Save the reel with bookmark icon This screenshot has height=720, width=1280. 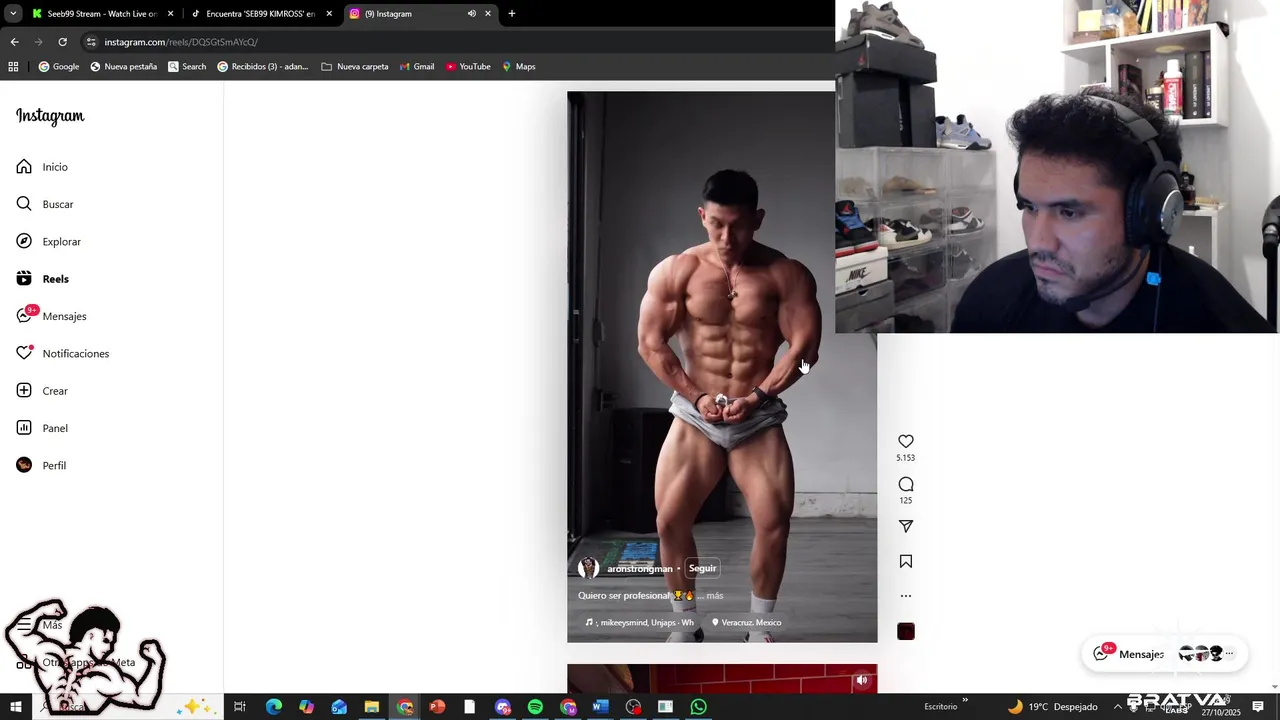[906, 562]
